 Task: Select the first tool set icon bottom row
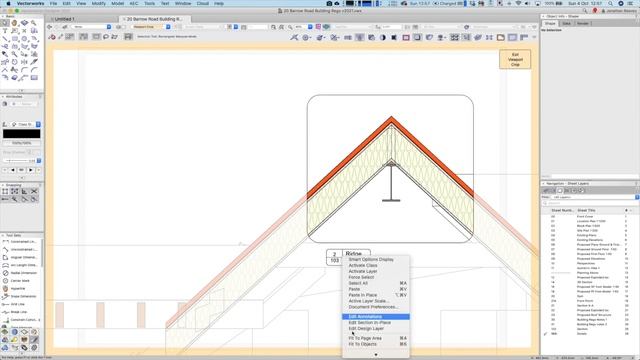pos(5,348)
